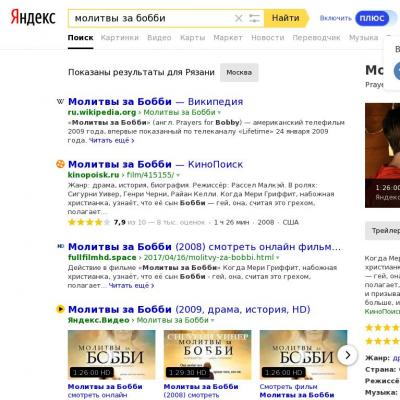Open the Переводчик tab
This screenshot has height=400, width=400.
(x=316, y=38)
